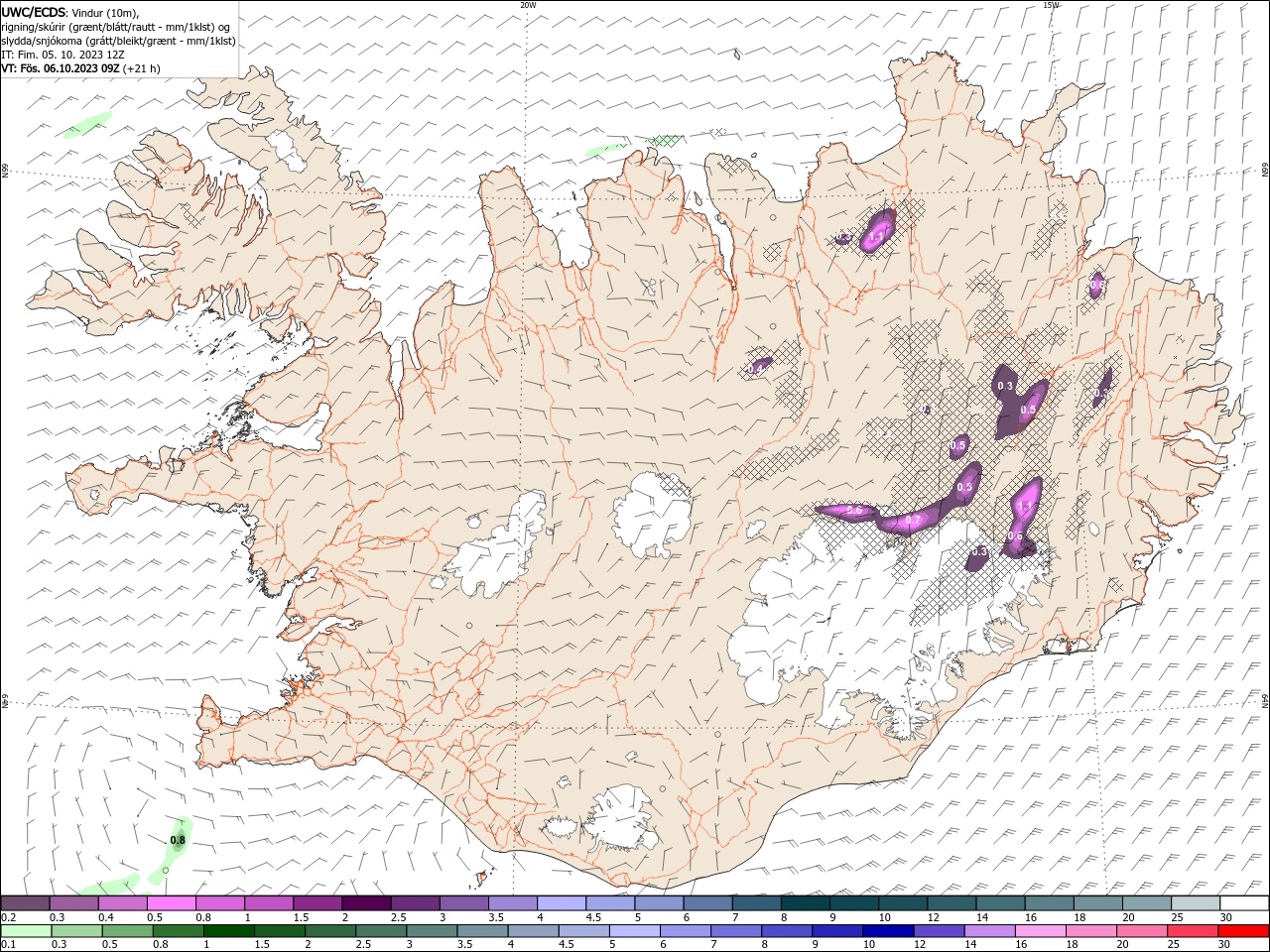Screen dimensions: 1270x952
Task: Click the Hofsjökull white glacier area
Action: (x=652, y=516)
